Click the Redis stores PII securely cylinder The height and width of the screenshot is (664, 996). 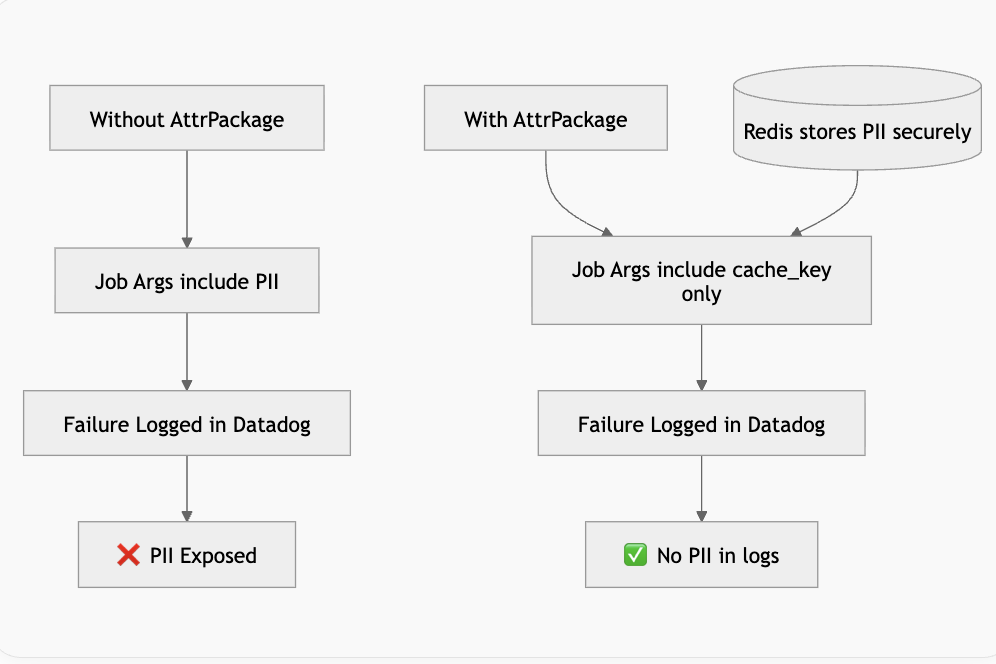click(x=857, y=131)
